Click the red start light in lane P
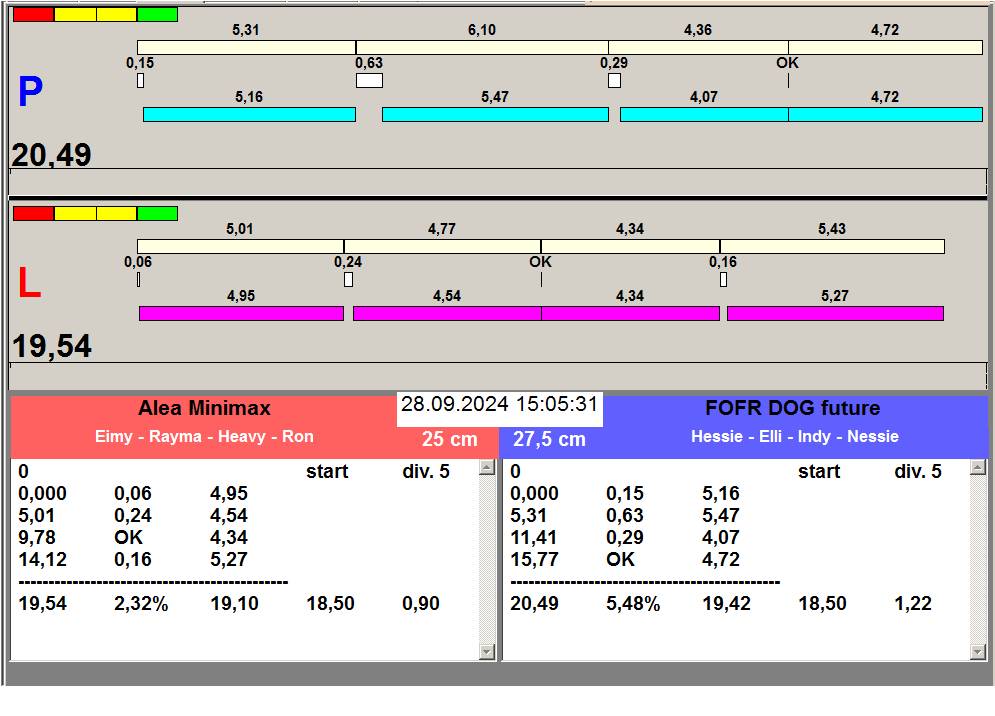 33,15
